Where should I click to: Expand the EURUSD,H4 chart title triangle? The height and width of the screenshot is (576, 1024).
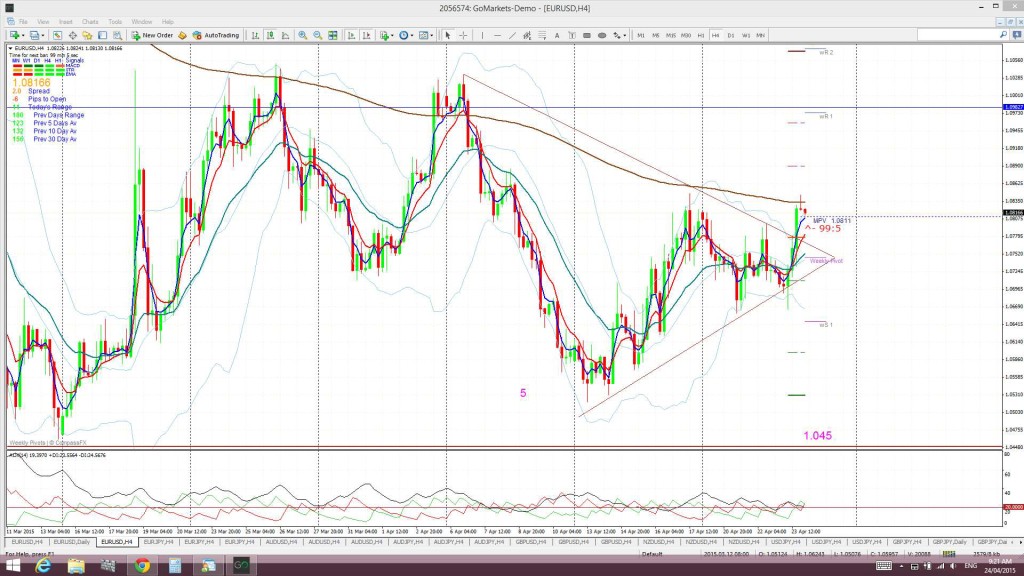tap(10, 48)
